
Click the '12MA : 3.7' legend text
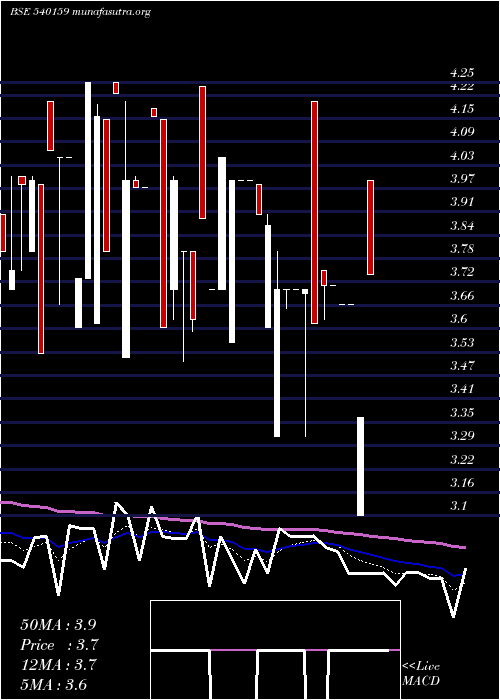(x=58, y=665)
